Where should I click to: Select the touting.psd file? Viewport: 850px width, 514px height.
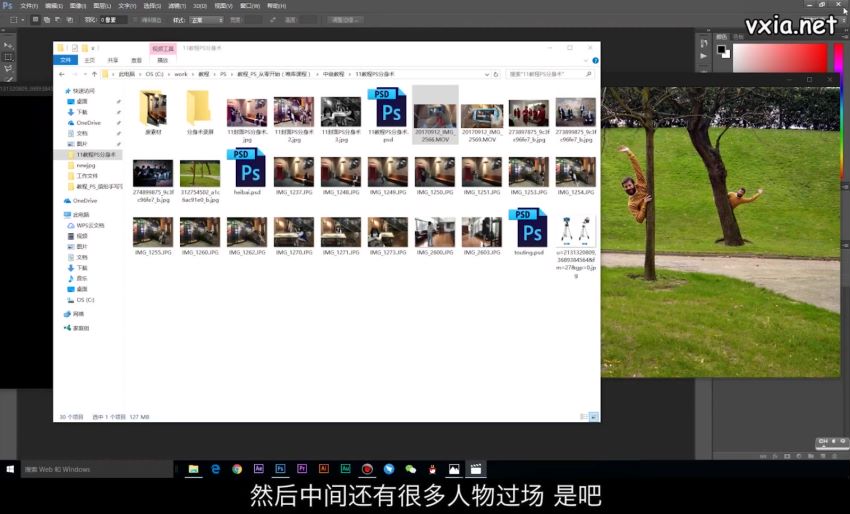pyautogui.click(x=529, y=232)
